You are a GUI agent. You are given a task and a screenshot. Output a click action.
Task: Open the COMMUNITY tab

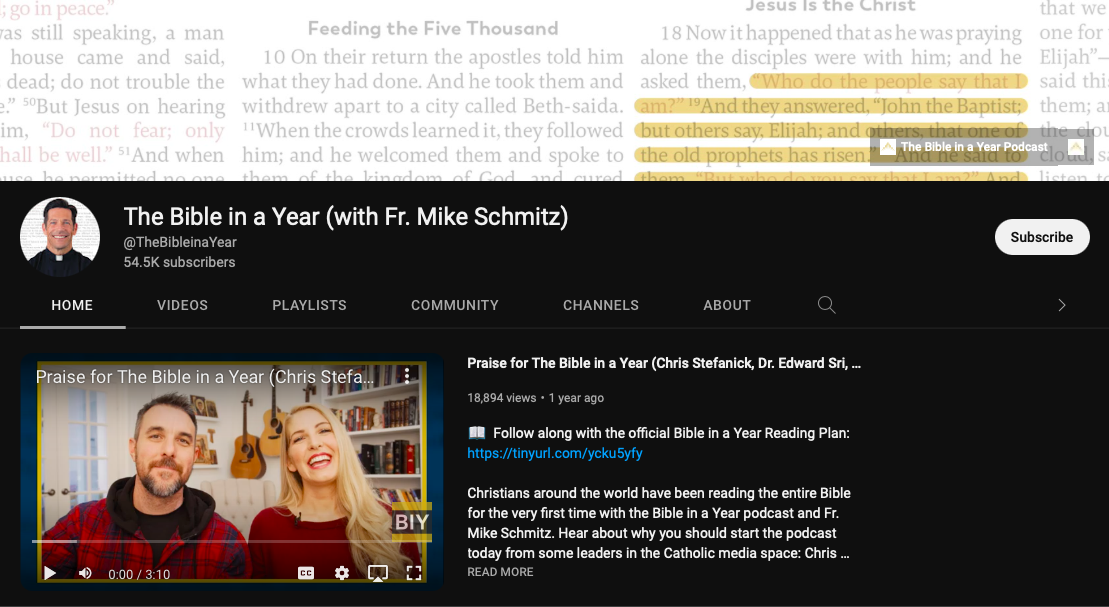click(455, 305)
